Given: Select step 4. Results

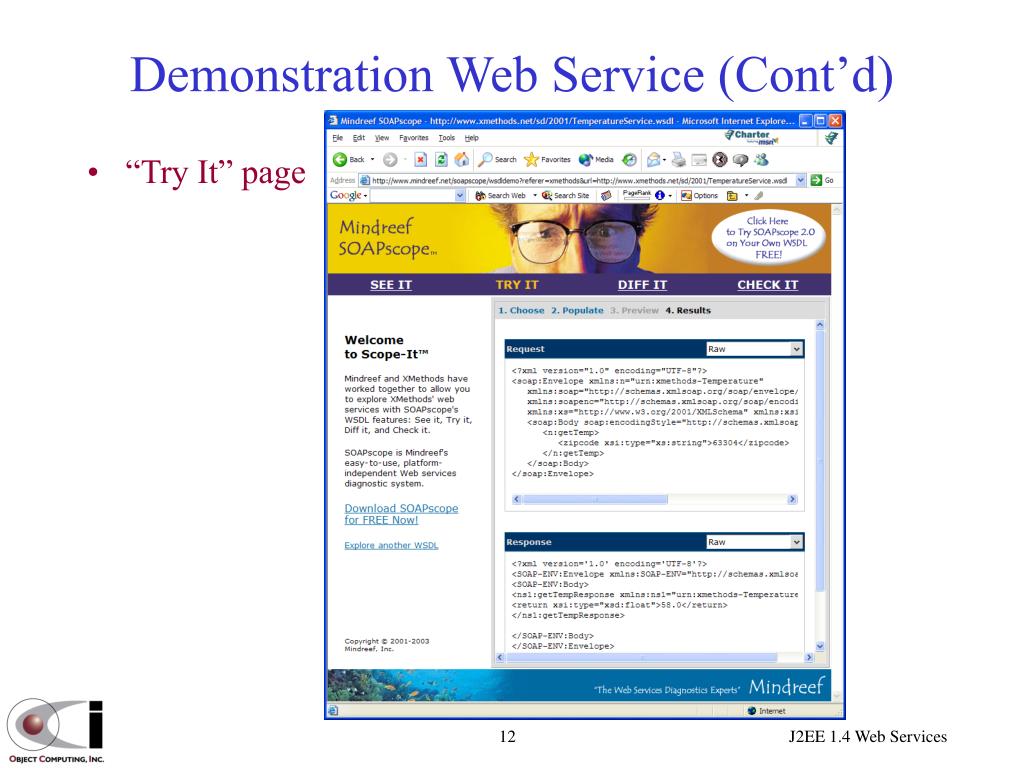Looking at the screenshot, I should [688, 310].
